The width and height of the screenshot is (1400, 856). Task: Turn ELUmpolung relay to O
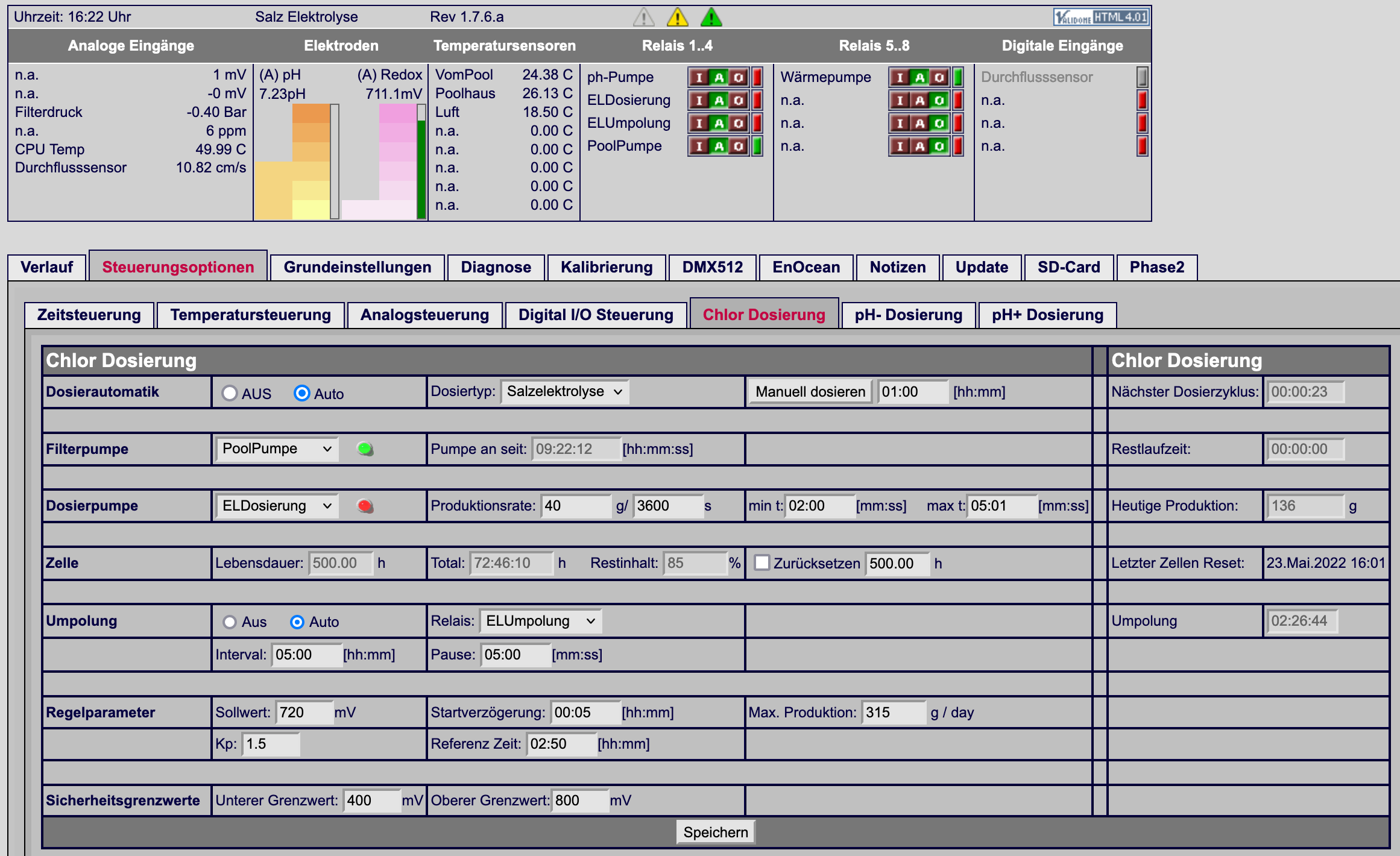[739, 123]
